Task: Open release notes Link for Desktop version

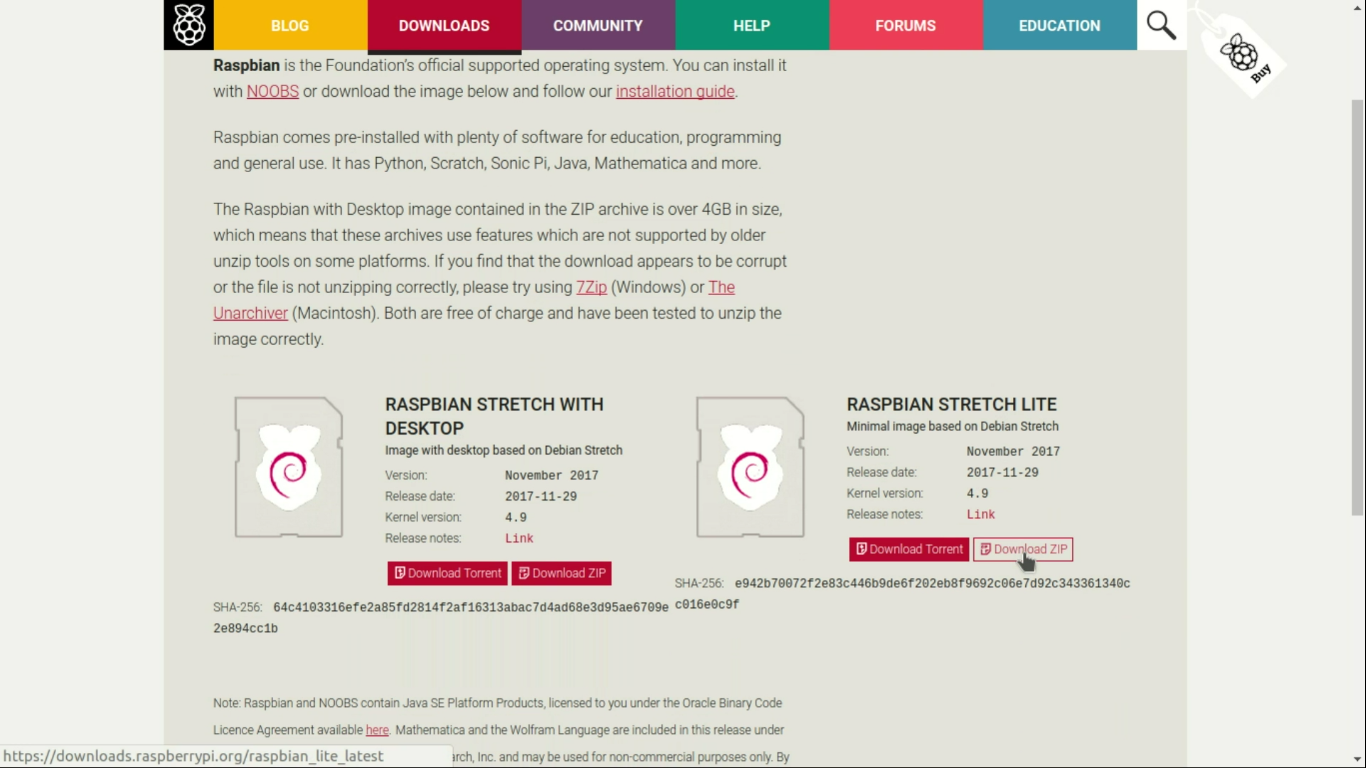Action: click(519, 538)
